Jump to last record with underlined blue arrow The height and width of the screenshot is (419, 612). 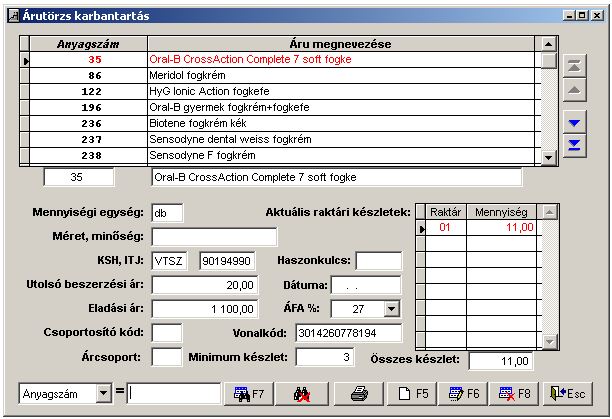(575, 146)
